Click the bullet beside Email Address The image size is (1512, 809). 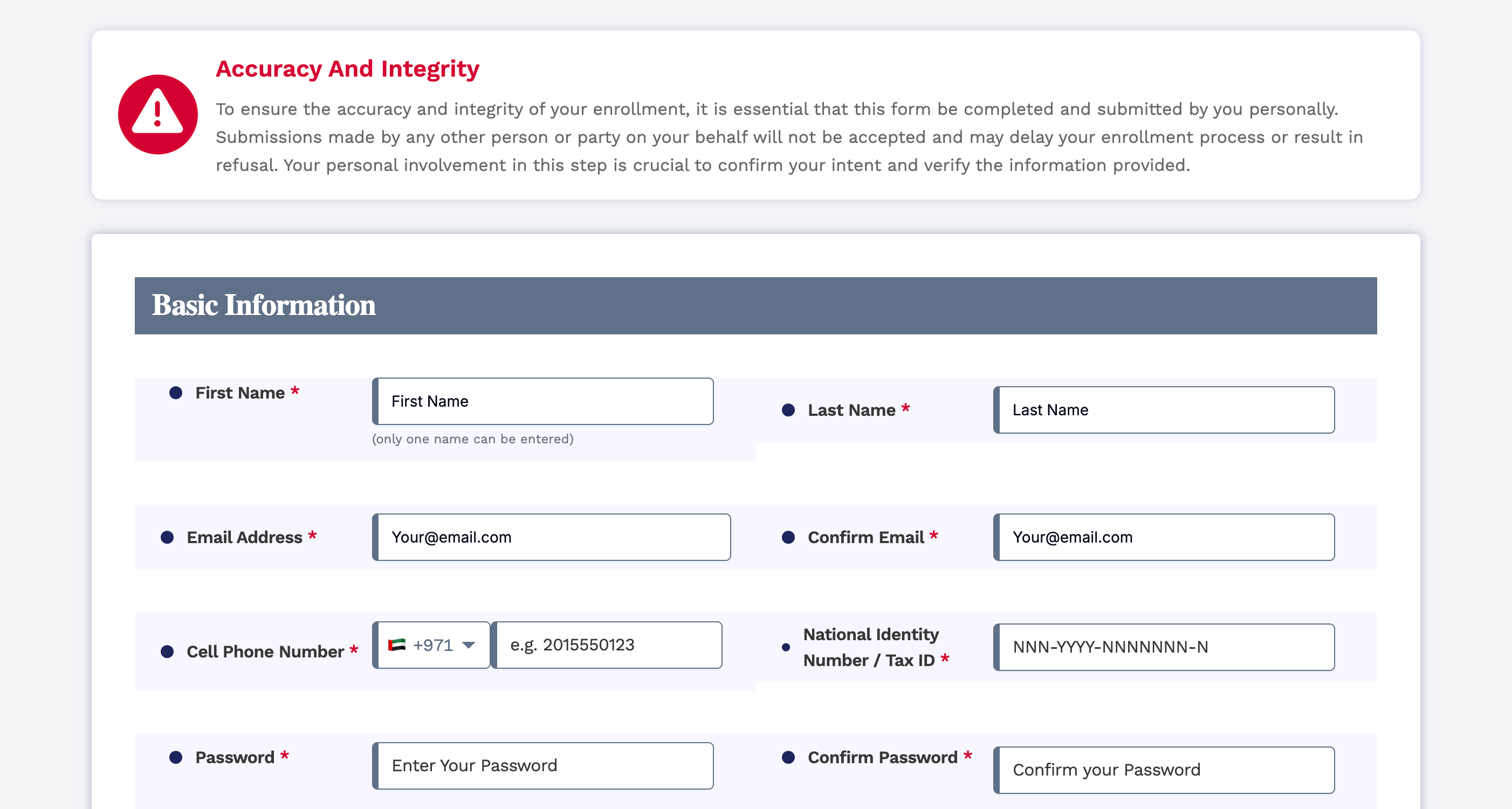pos(167,537)
